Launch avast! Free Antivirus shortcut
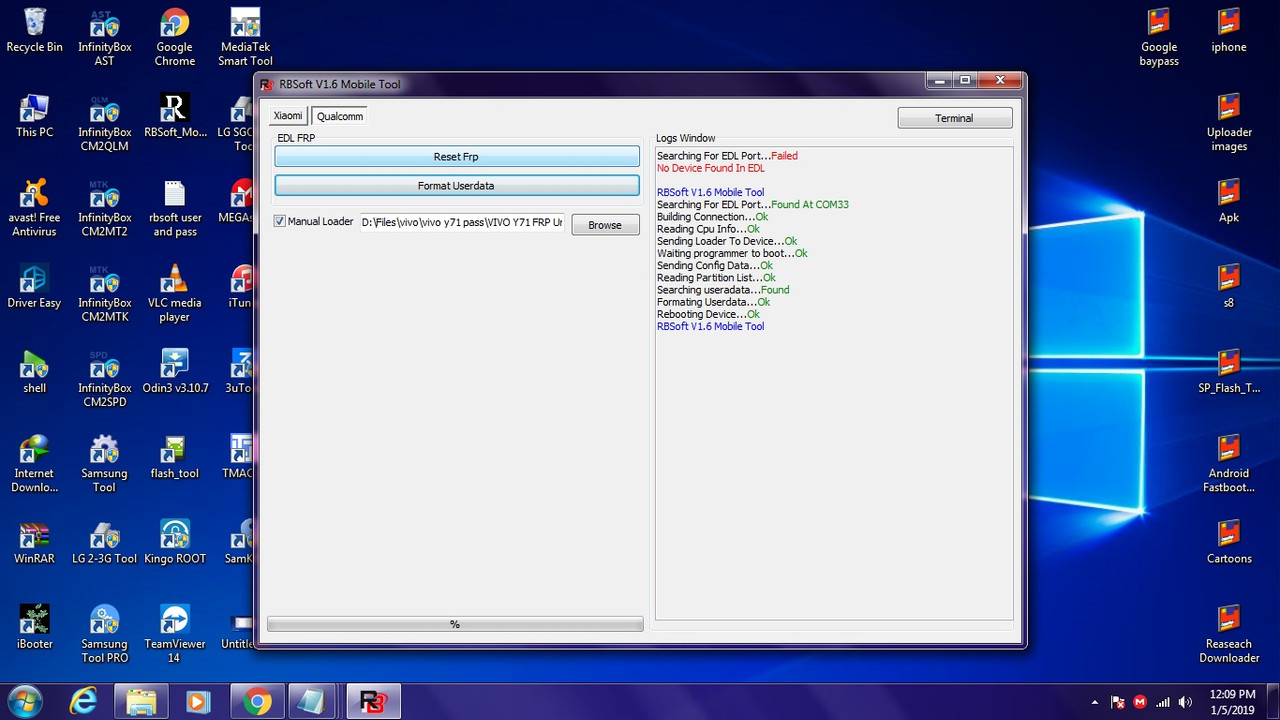 click(x=34, y=209)
